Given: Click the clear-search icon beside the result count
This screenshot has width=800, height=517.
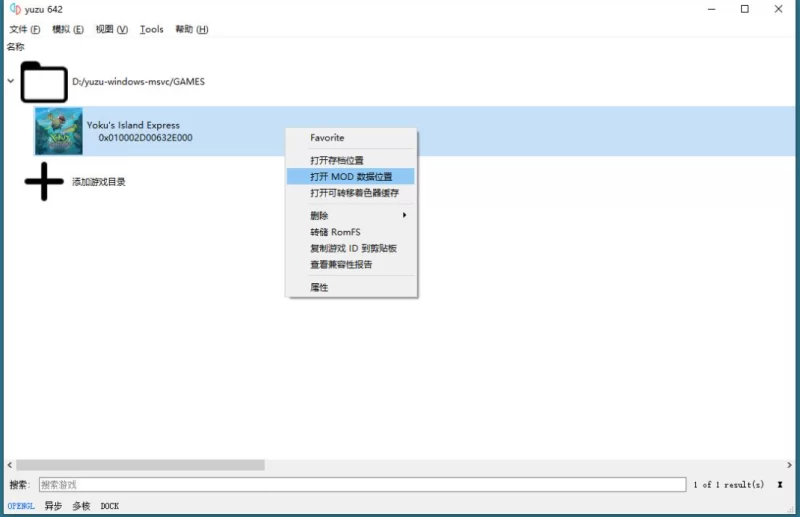Looking at the screenshot, I should [x=780, y=485].
